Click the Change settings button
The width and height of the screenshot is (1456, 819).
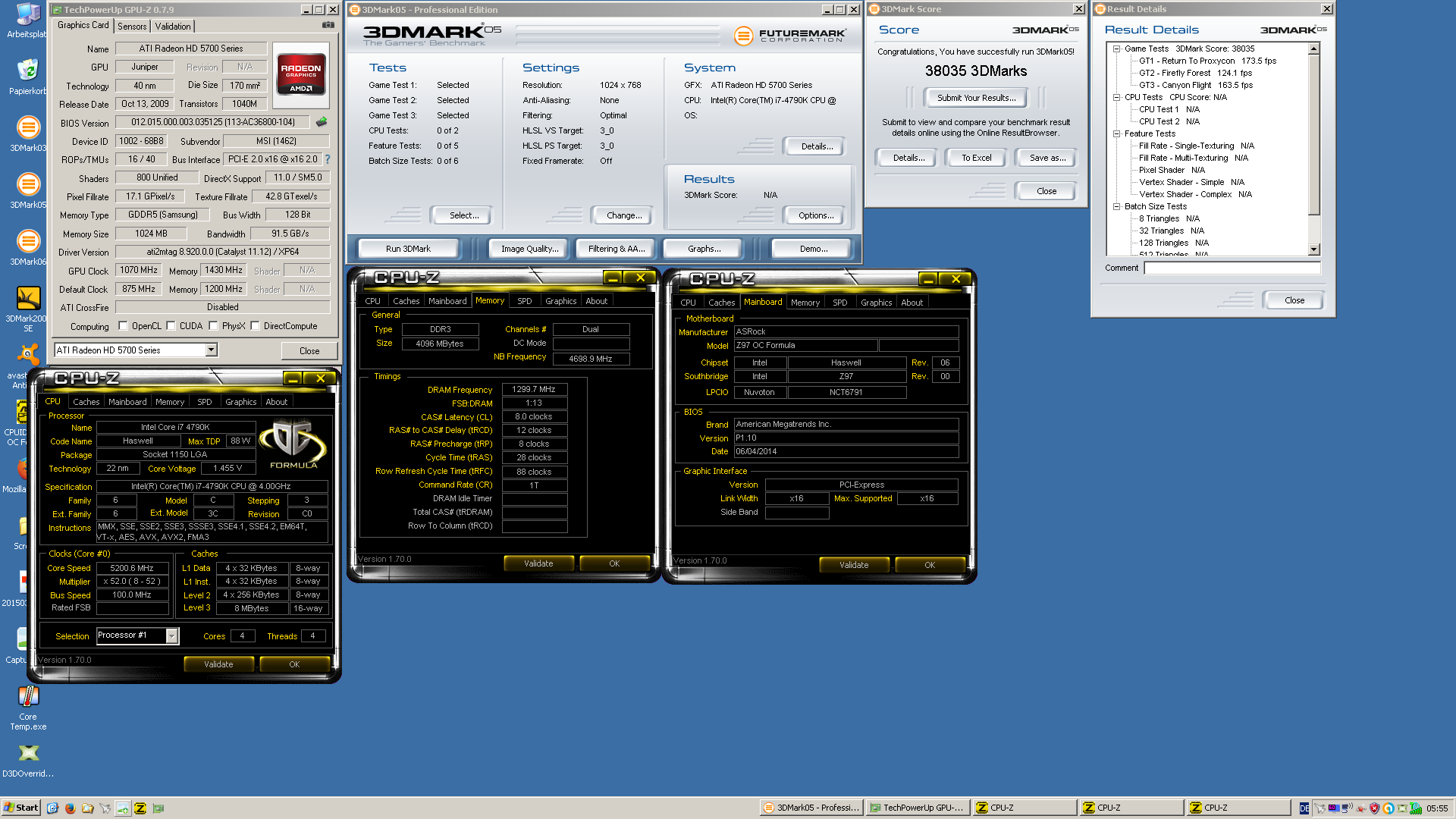point(624,215)
